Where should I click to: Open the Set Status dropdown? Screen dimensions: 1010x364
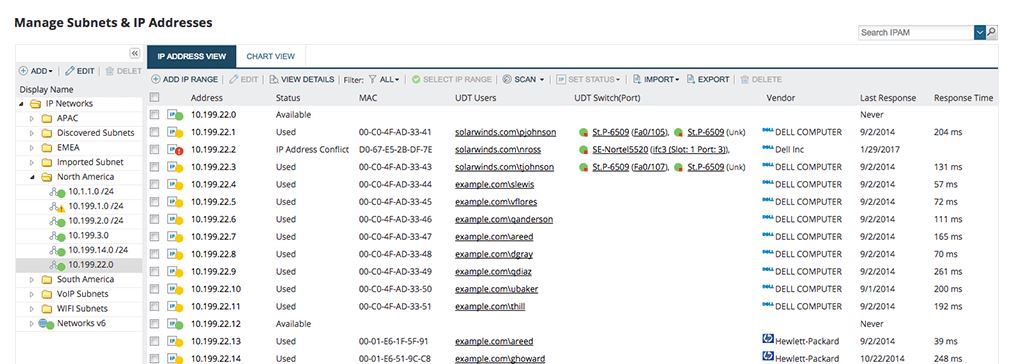(588, 79)
